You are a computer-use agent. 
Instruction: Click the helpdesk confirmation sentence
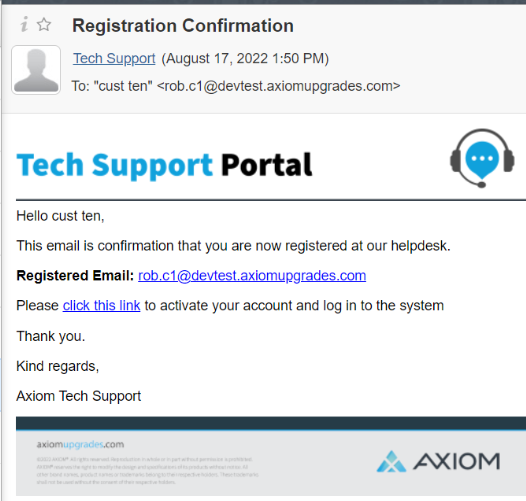(233, 246)
